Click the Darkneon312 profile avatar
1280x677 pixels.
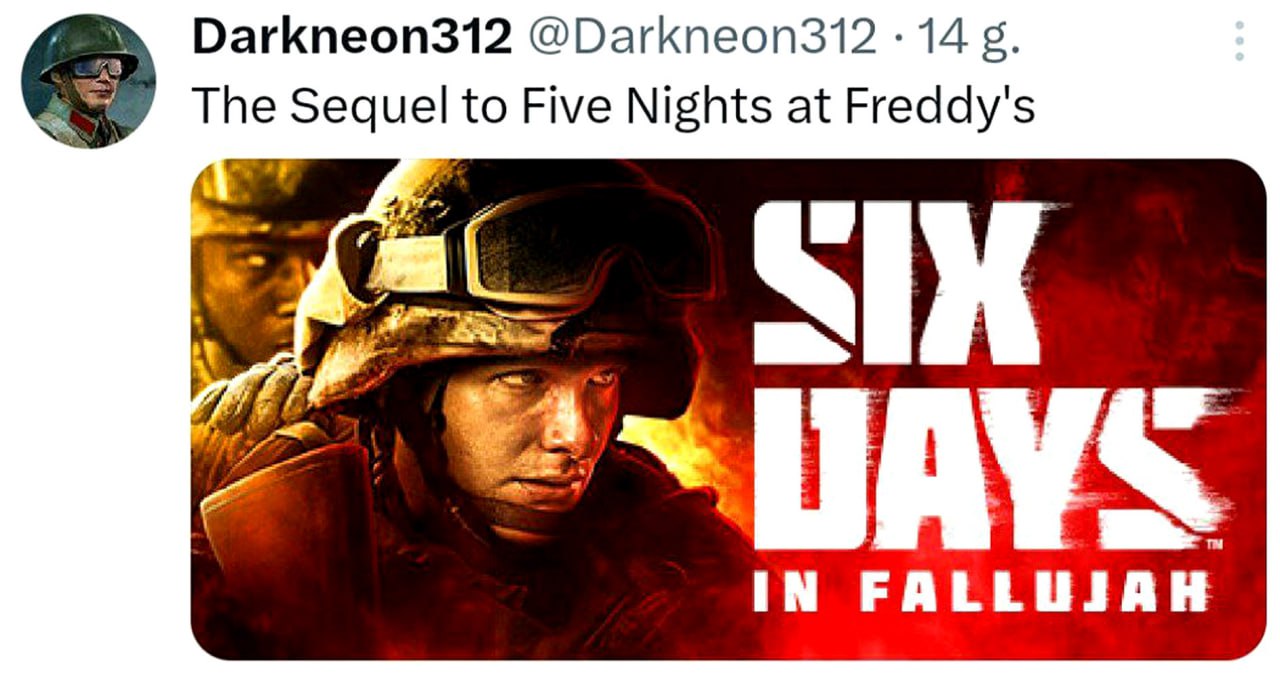pyautogui.click(x=88, y=81)
